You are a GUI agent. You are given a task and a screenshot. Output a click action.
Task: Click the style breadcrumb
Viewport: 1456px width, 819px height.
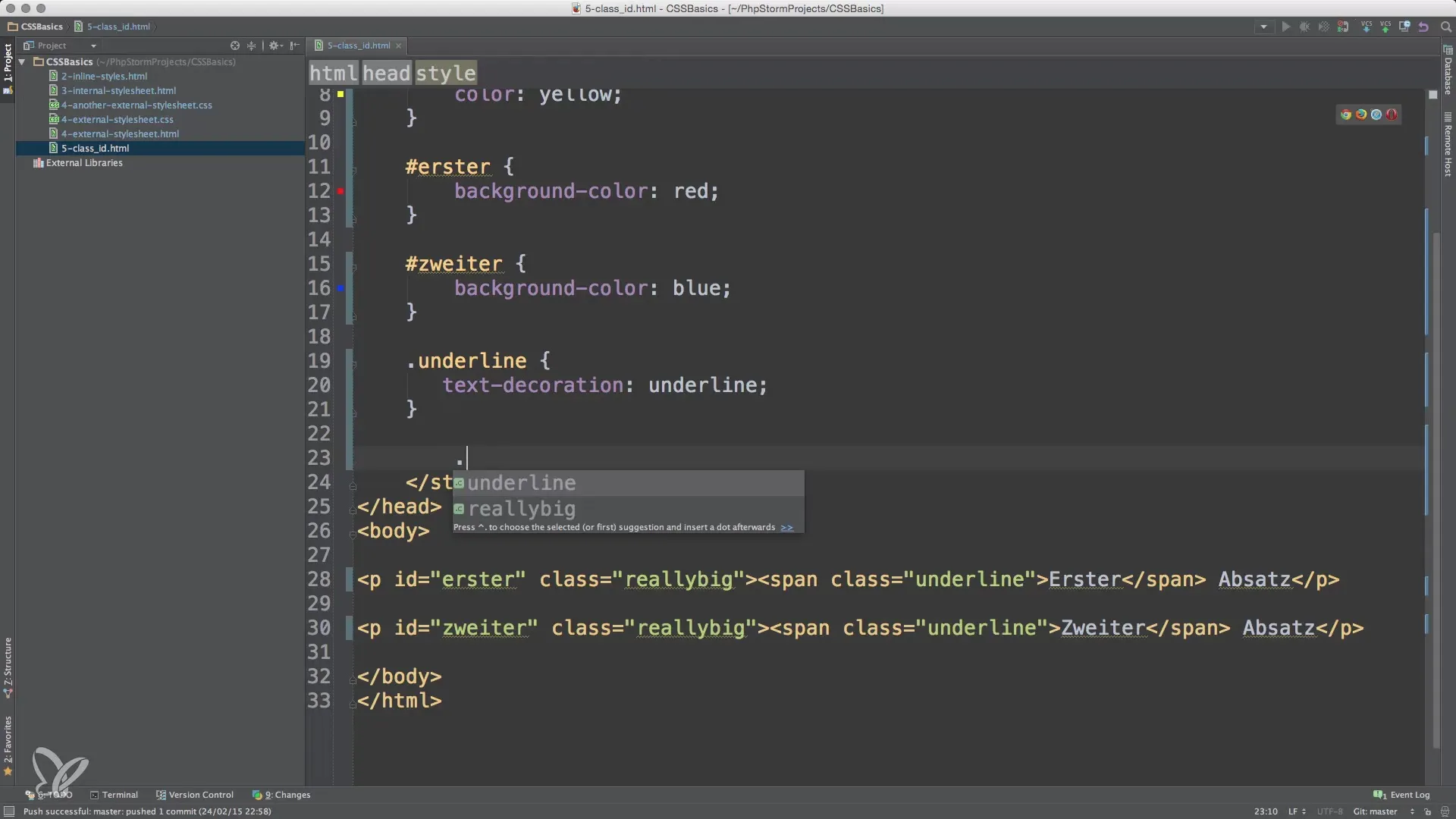pyautogui.click(x=445, y=73)
